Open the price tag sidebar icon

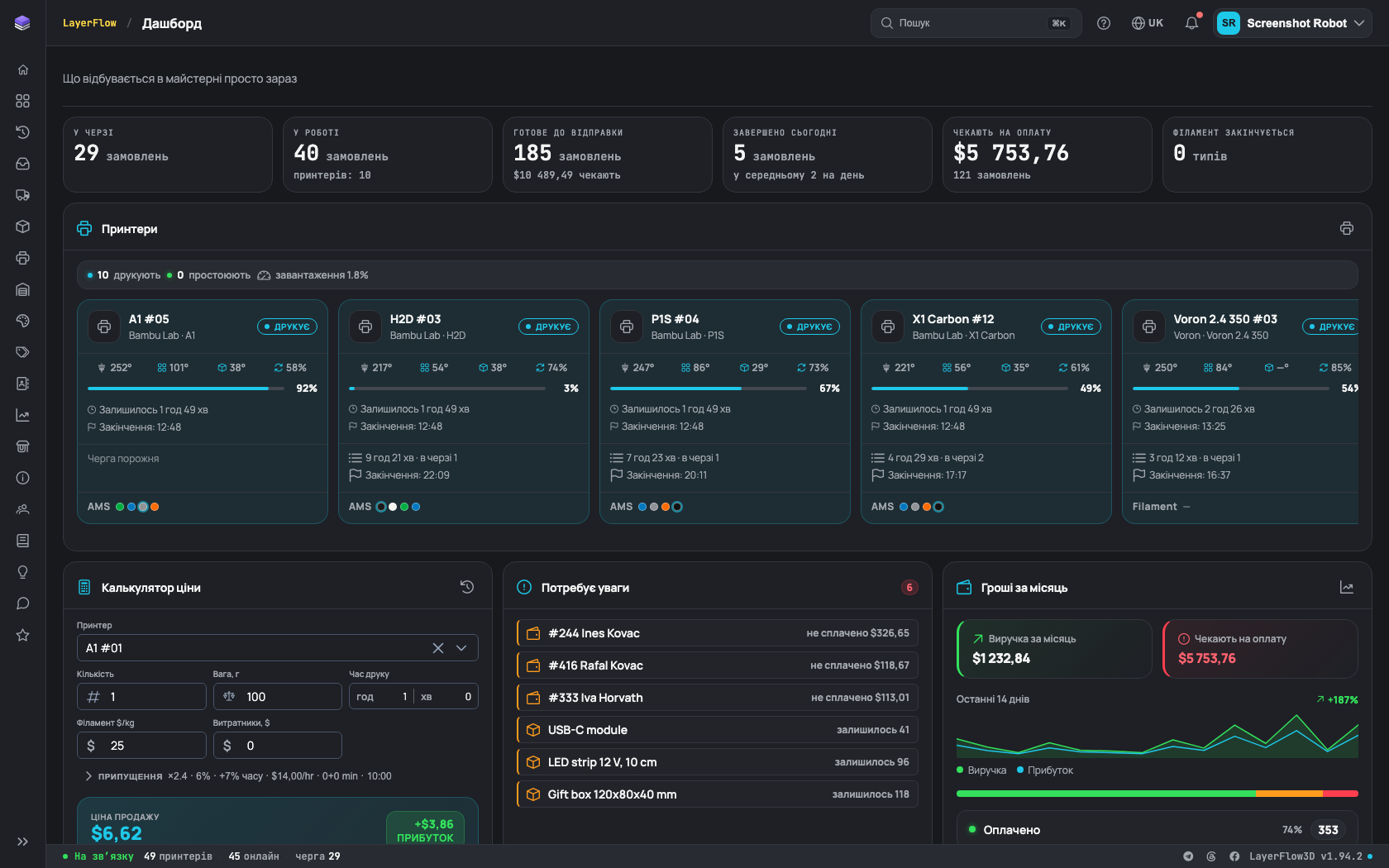[x=23, y=352]
